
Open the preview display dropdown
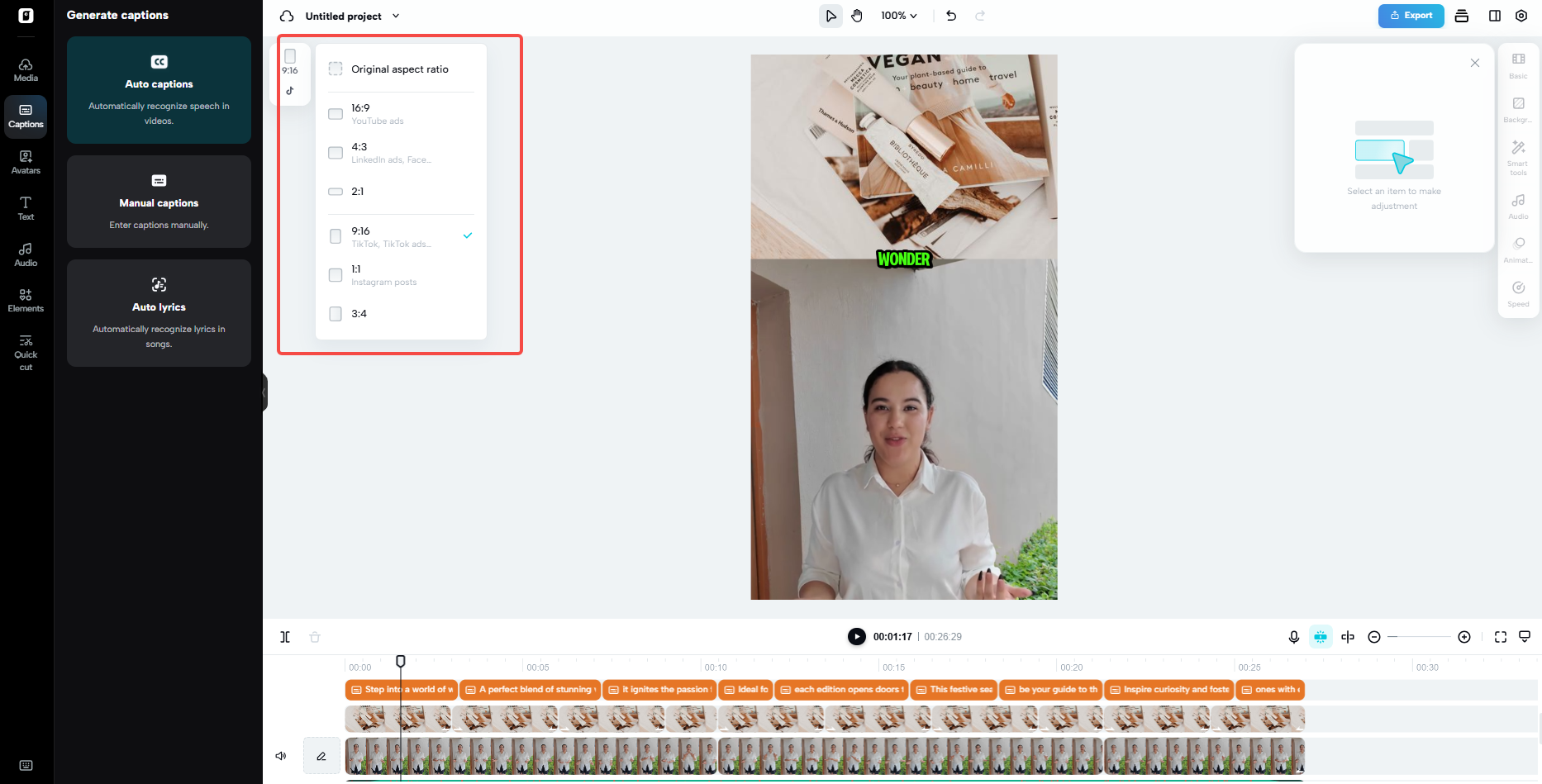[x=1525, y=637]
